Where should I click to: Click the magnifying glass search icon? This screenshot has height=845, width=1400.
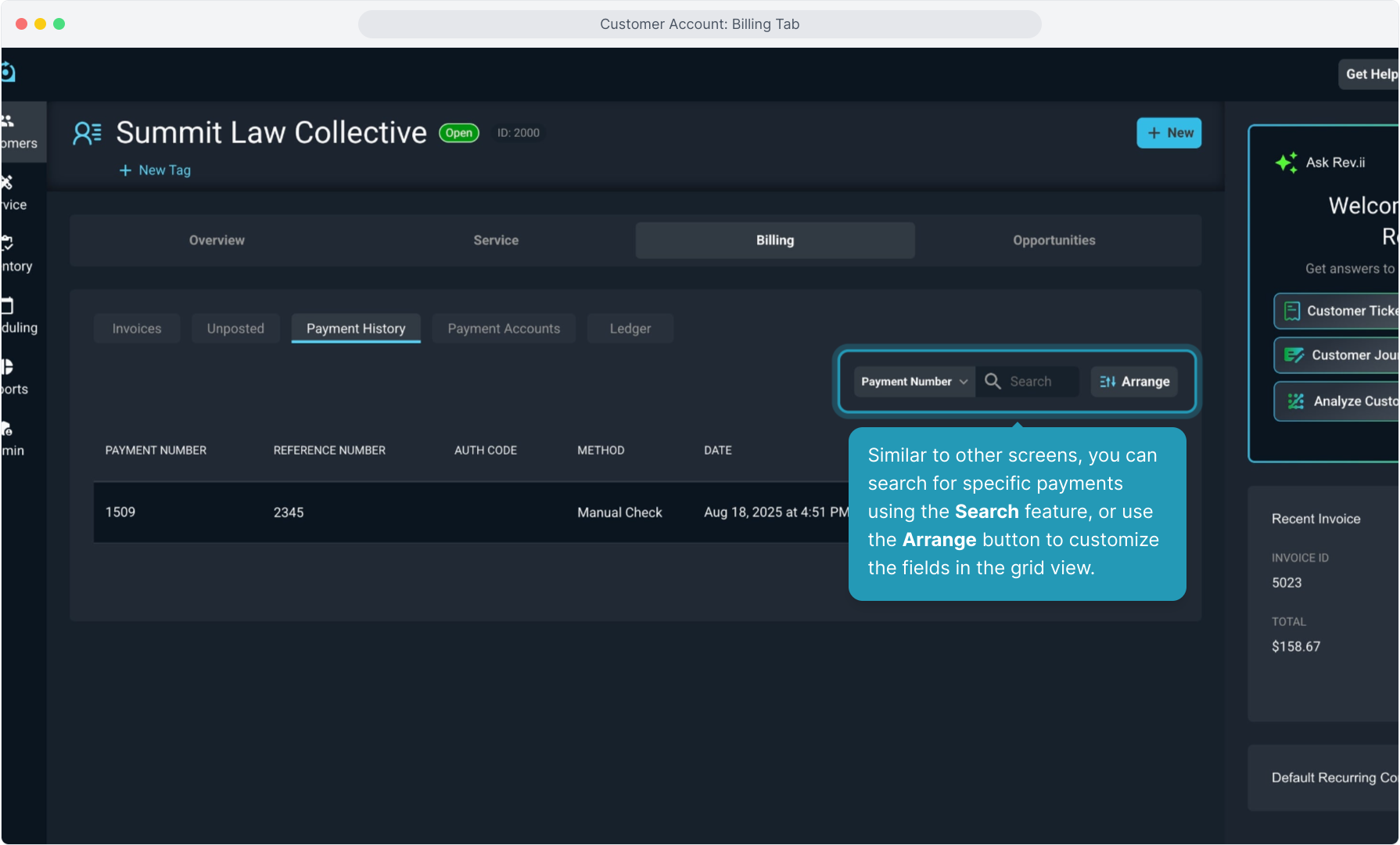(993, 381)
